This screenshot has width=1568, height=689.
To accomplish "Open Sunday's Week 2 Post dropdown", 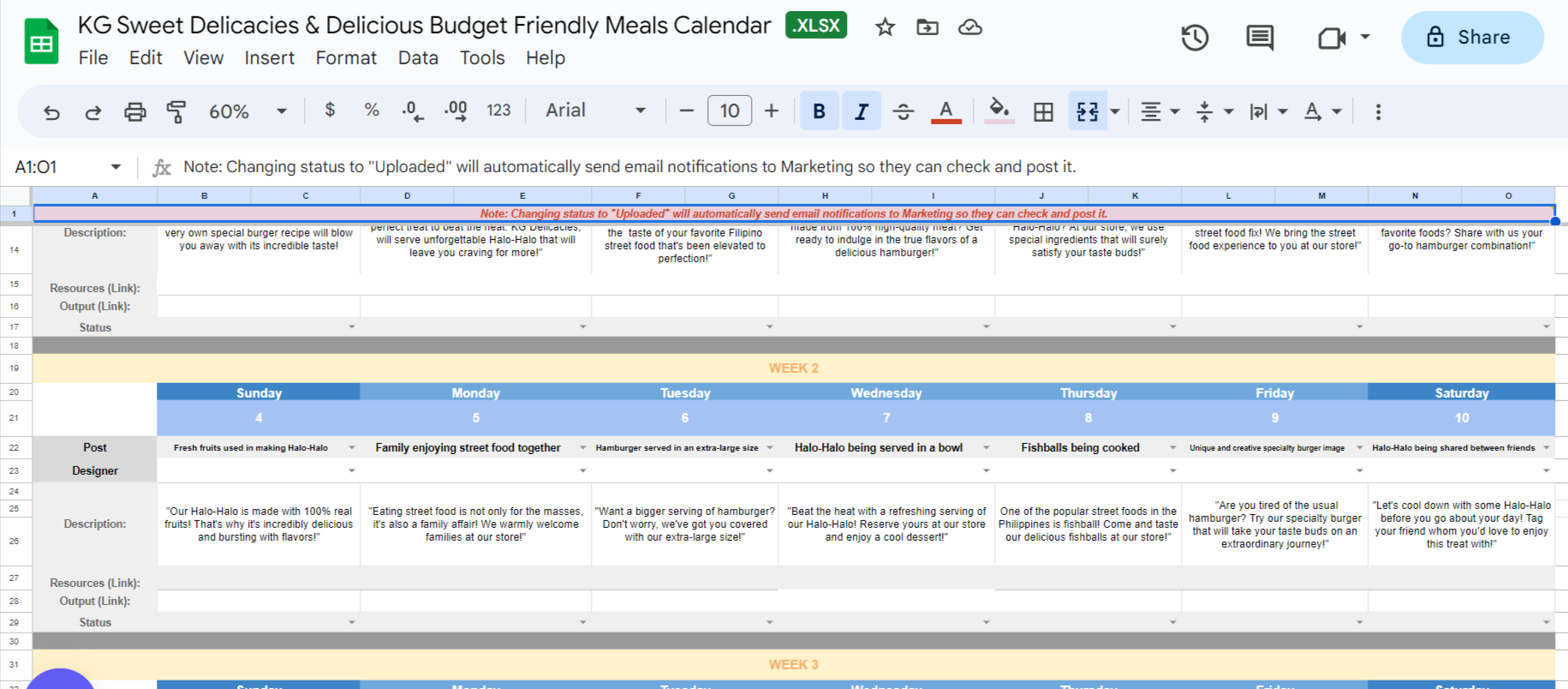I will 351,447.
